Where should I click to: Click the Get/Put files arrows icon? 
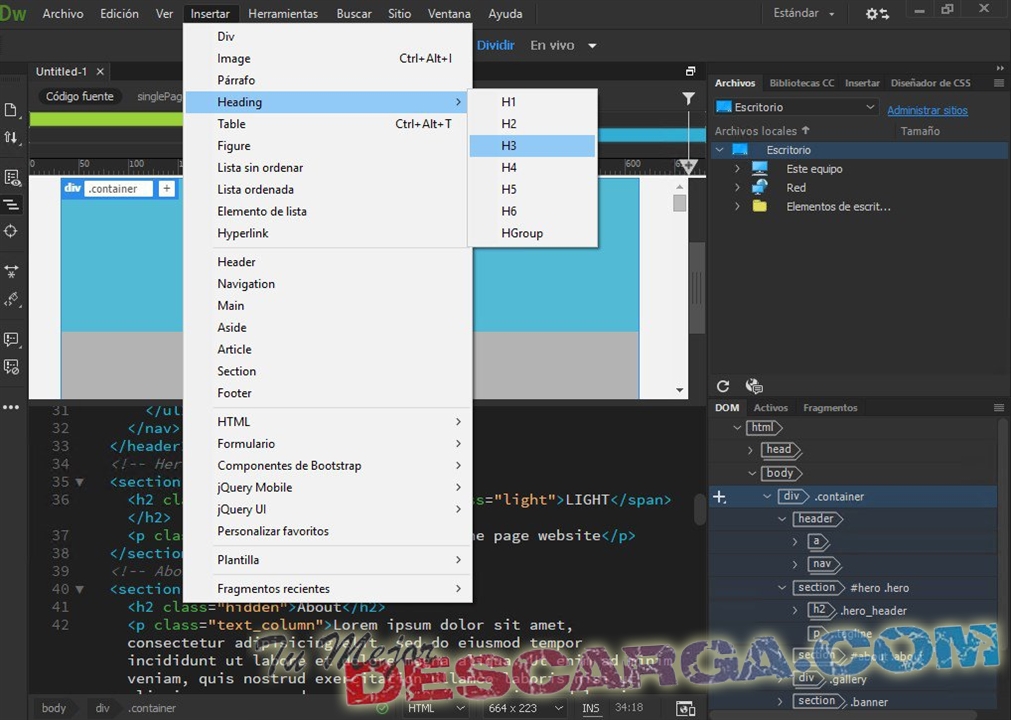click(x=11, y=137)
